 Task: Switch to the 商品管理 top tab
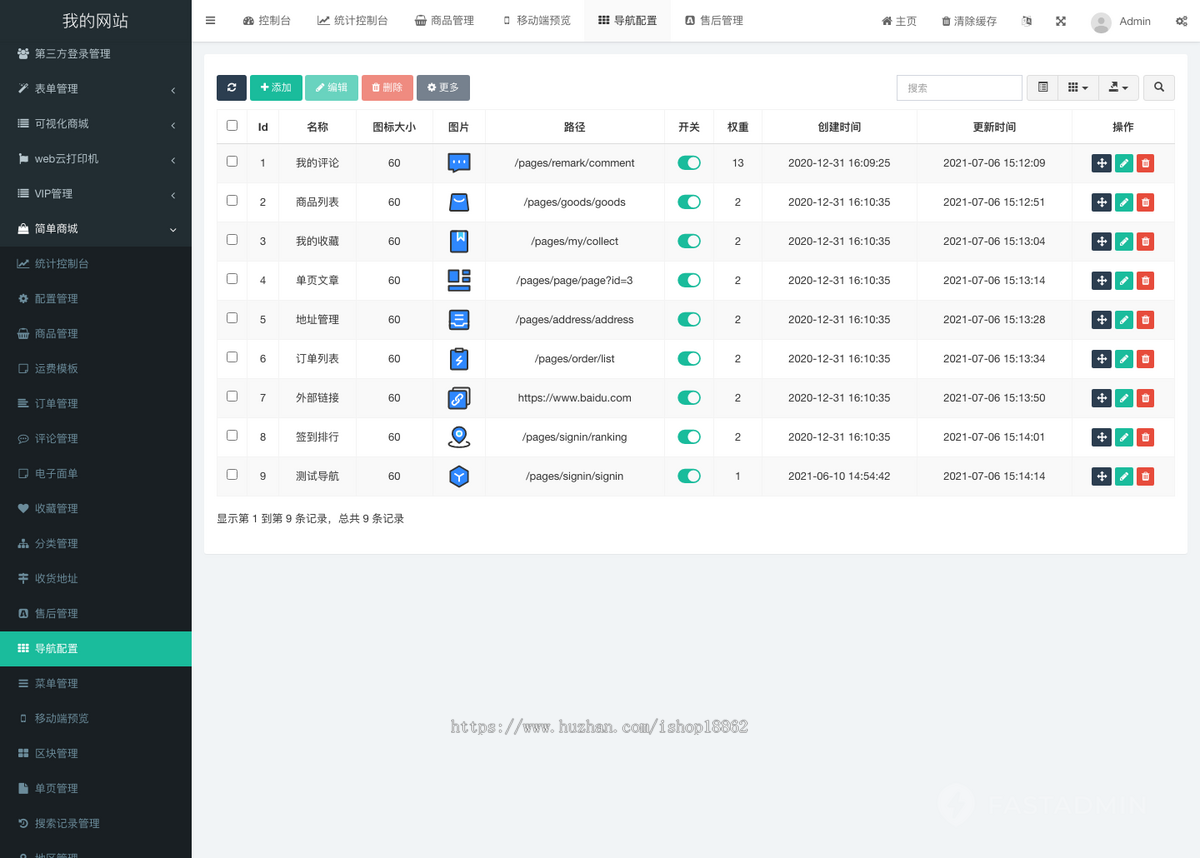(x=445, y=20)
